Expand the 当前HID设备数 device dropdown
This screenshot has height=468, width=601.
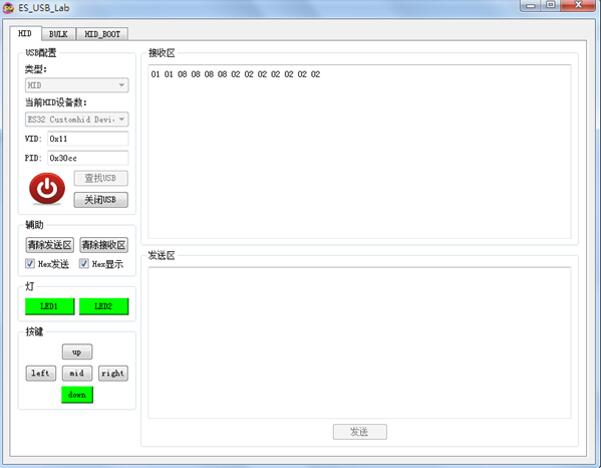pyautogui.click(x=76, y=119)
